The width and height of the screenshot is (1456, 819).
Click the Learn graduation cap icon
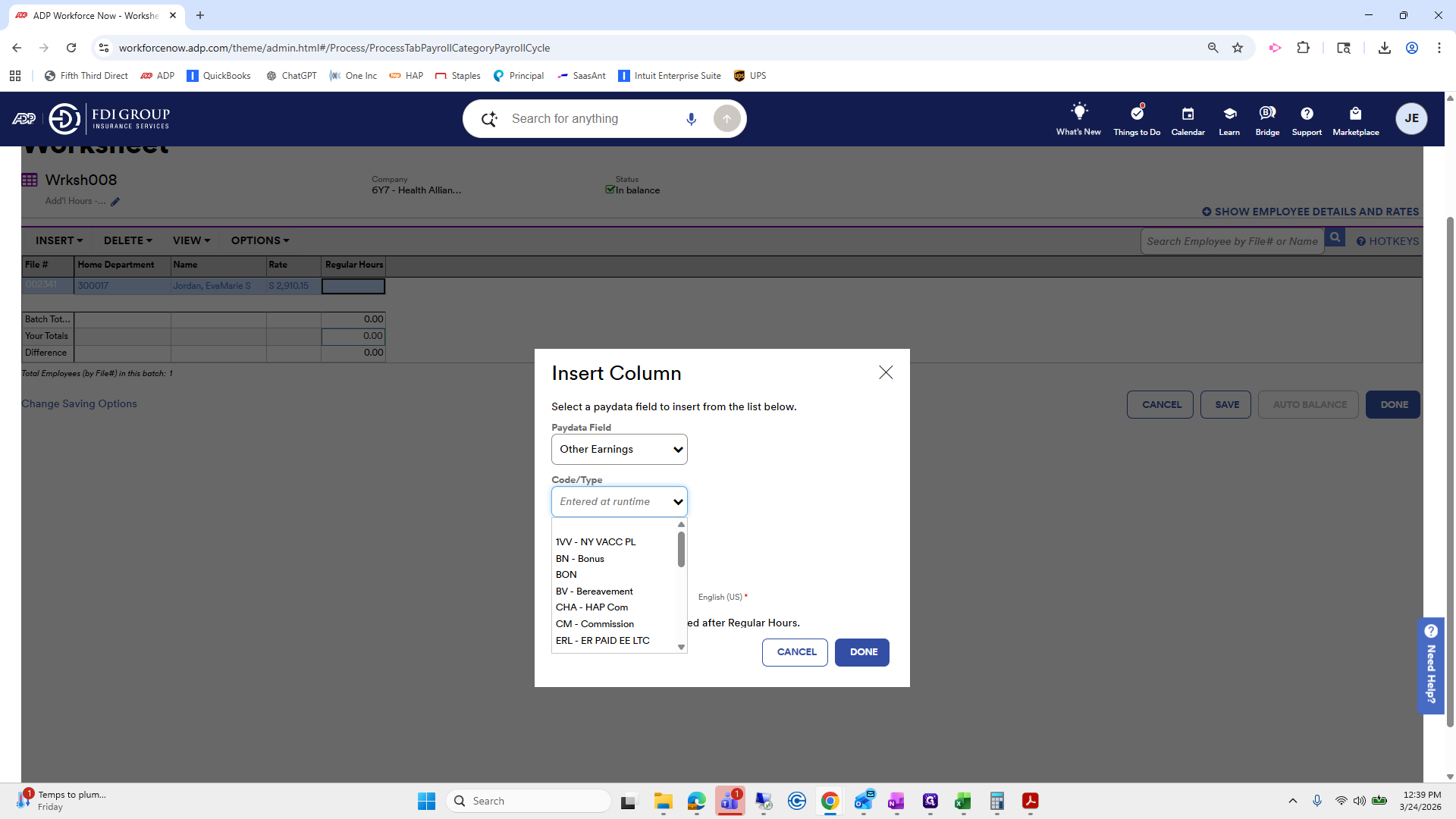pyautogui.click(x=1229, y=114)
